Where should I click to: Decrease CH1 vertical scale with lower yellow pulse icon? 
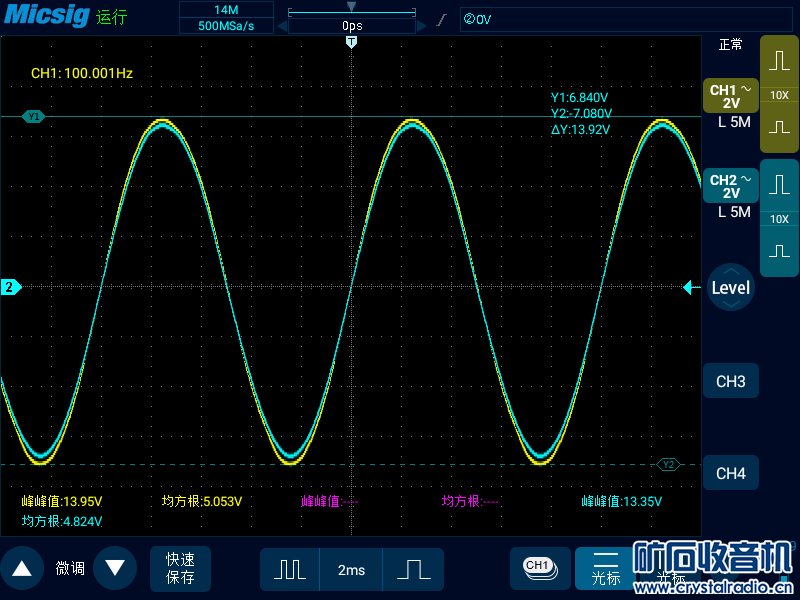(779, 127)
